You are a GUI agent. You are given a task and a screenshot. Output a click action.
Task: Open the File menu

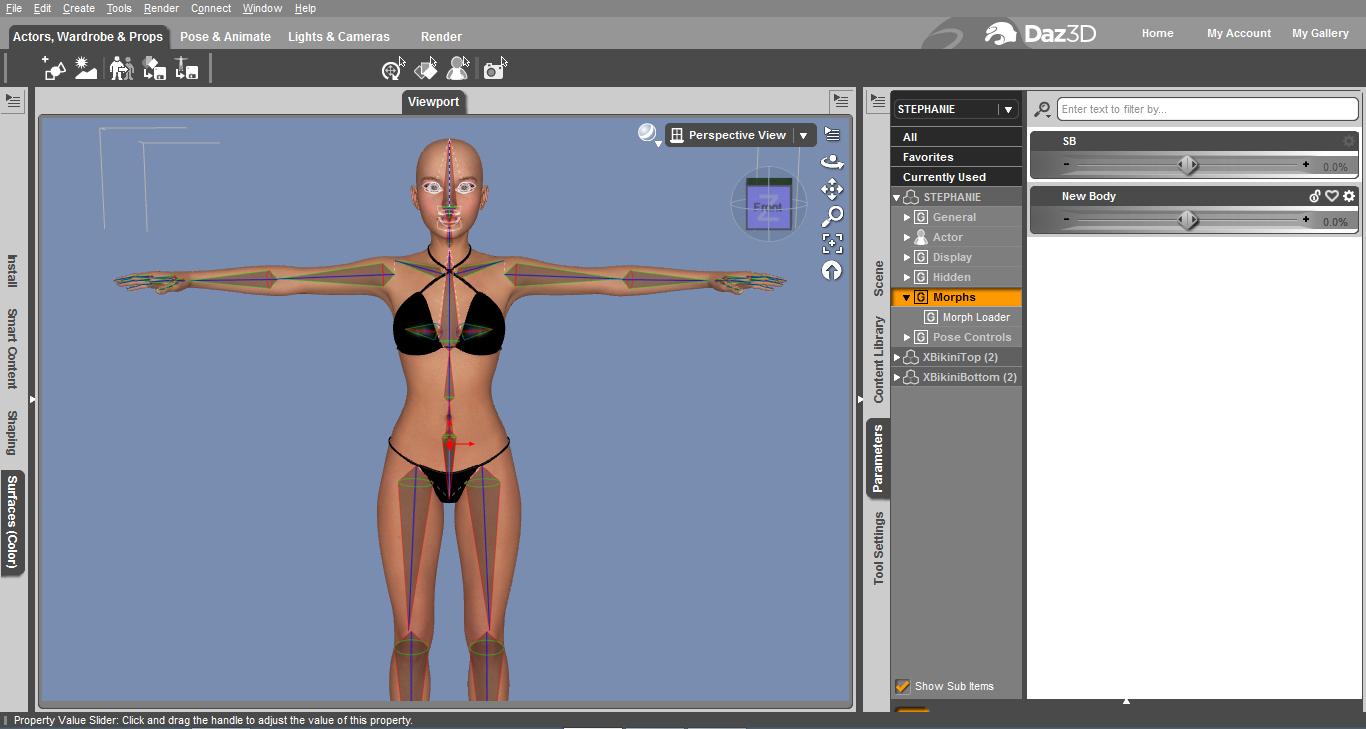point(14,8)
